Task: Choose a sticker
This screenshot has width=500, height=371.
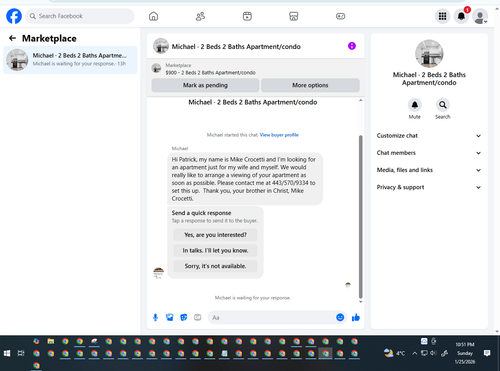Action: (184, 317)
